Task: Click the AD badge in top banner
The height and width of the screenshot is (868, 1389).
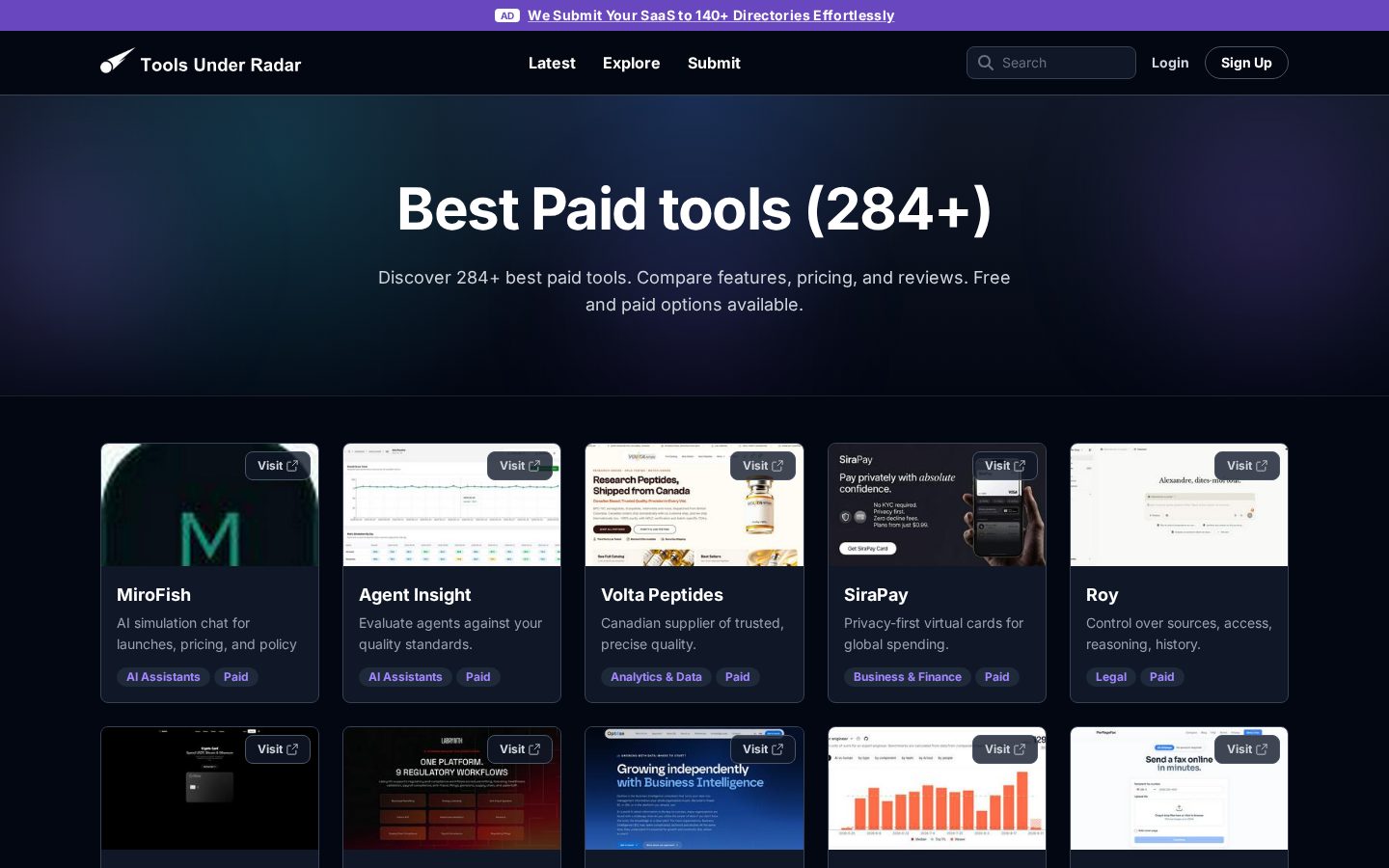Action: 507,15
